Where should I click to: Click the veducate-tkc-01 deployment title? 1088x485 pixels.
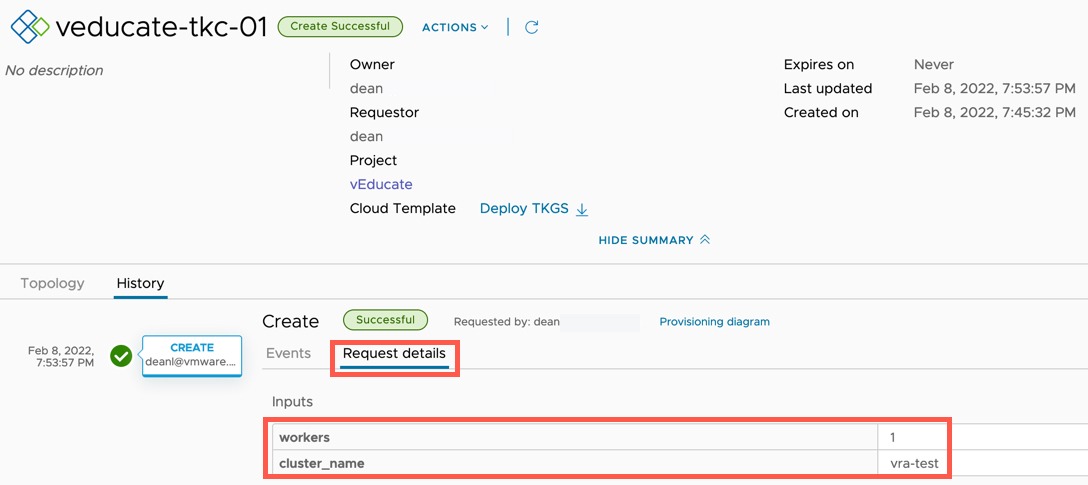coord(161,27)
